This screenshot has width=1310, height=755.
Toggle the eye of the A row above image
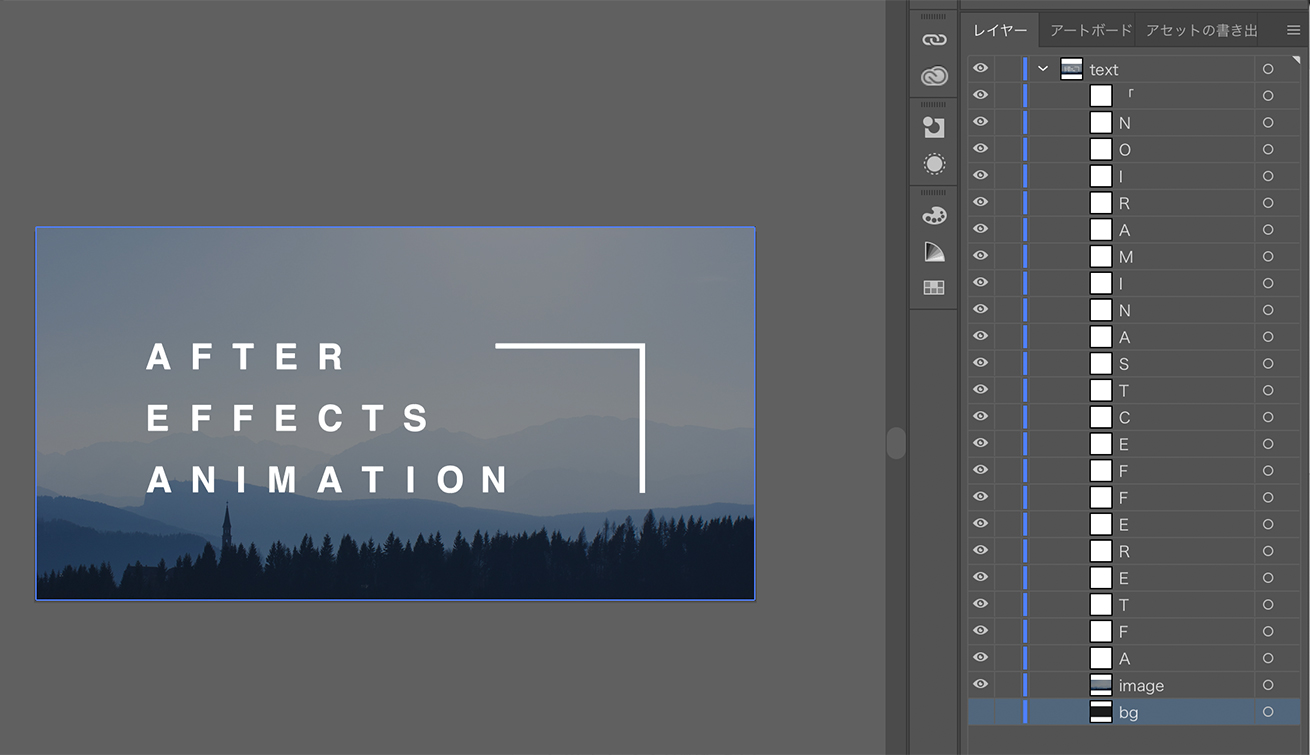tap(981, 657)
